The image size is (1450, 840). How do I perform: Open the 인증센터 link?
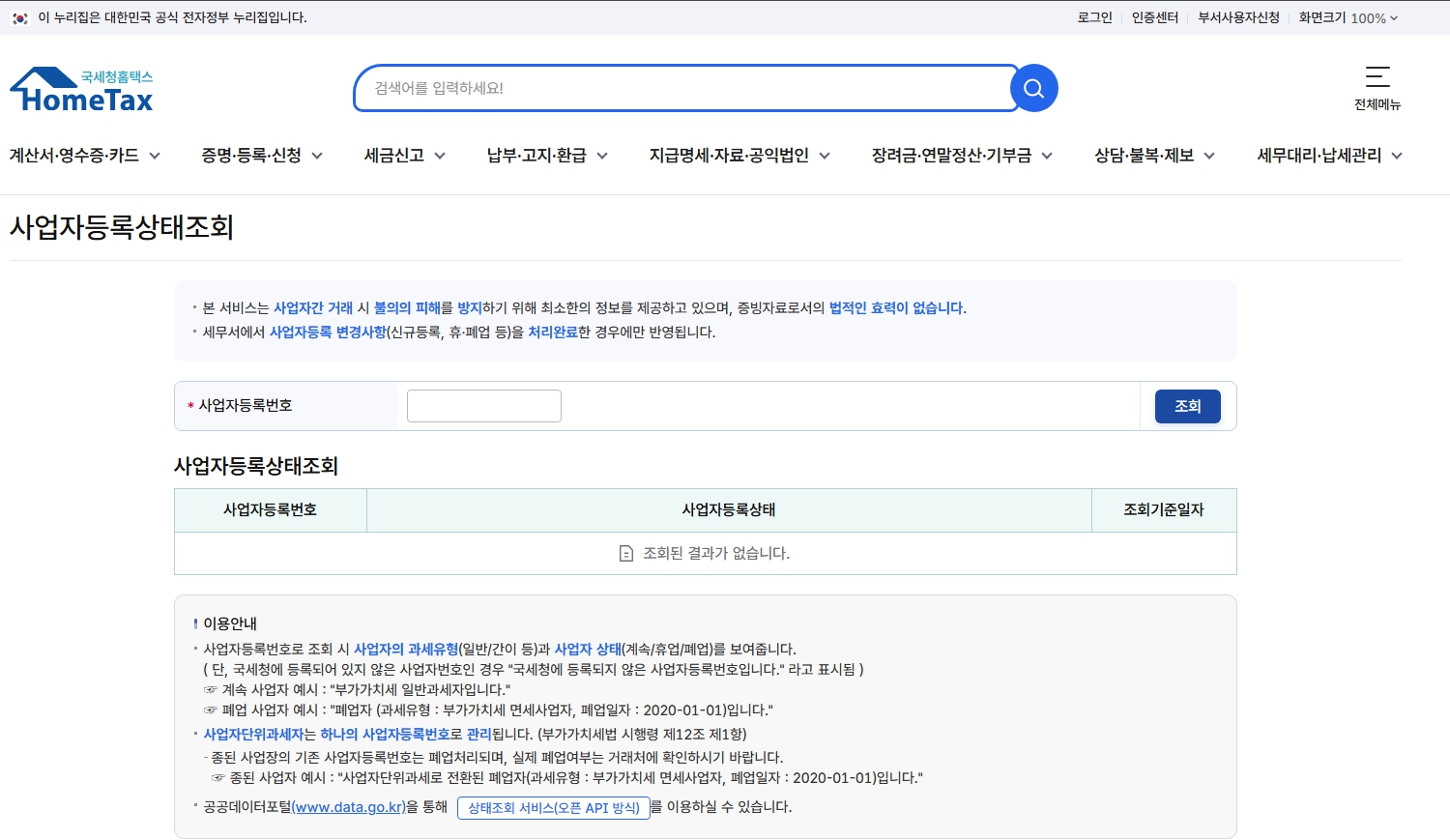point(1154,17)
